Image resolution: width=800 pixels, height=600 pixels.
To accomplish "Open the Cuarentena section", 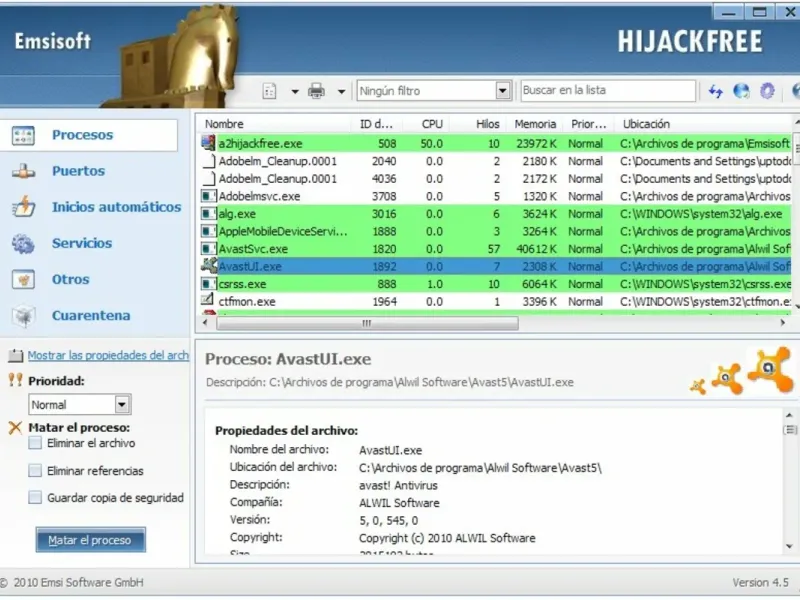I will [x=91, y=316].
